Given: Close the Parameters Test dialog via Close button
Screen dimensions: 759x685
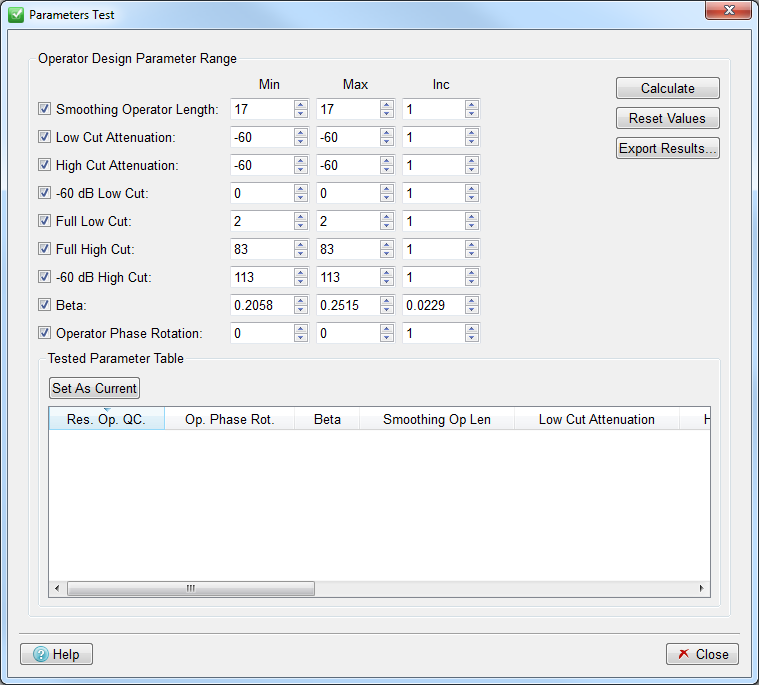Looking at the screenshot, I should point(702,654).
